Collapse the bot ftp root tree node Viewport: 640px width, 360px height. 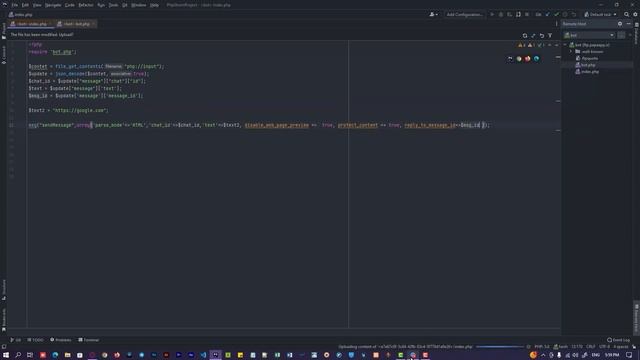(566, 45)
